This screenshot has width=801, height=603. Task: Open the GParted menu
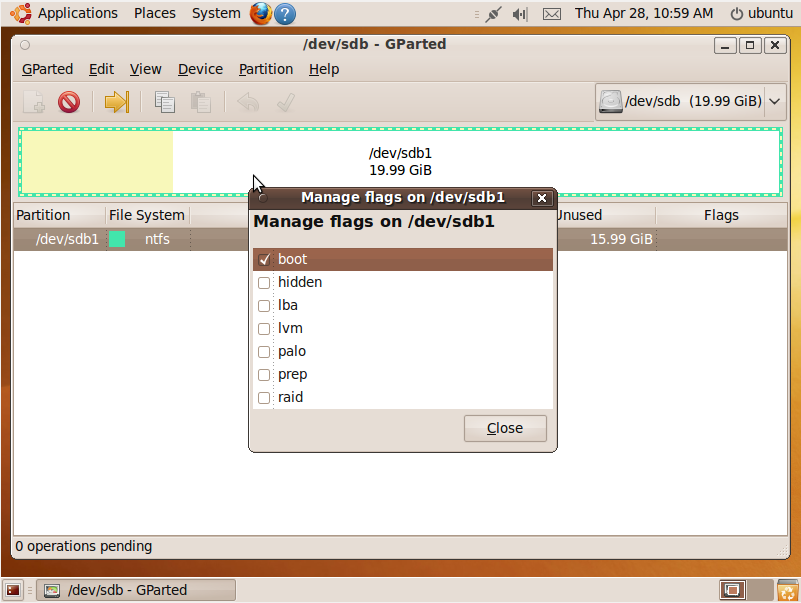[x=48, y=69]
